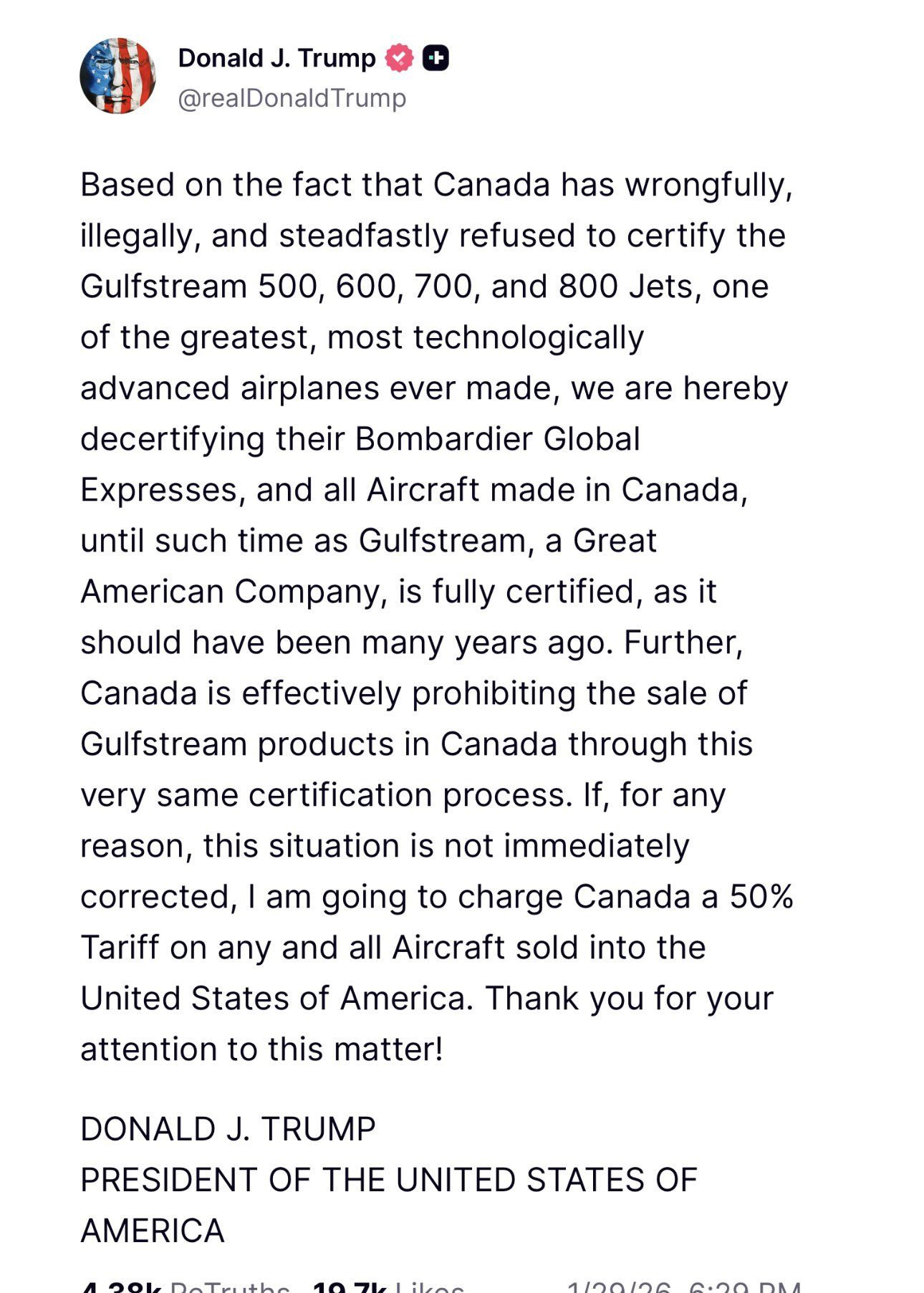Click the 'attention to this matter!' line
924x1293 pixels.
pyautogui.click(x=262, y=1049)
